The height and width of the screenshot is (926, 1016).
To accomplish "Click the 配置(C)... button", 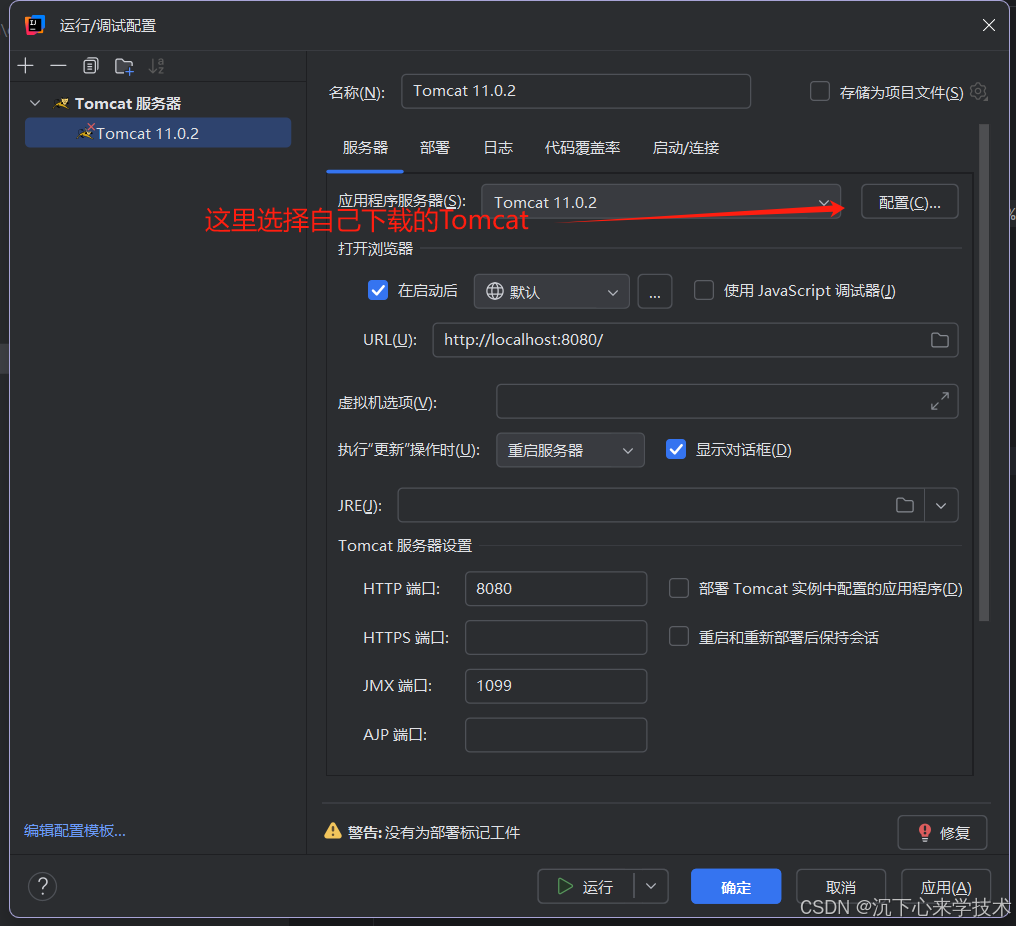I will 909,202.
